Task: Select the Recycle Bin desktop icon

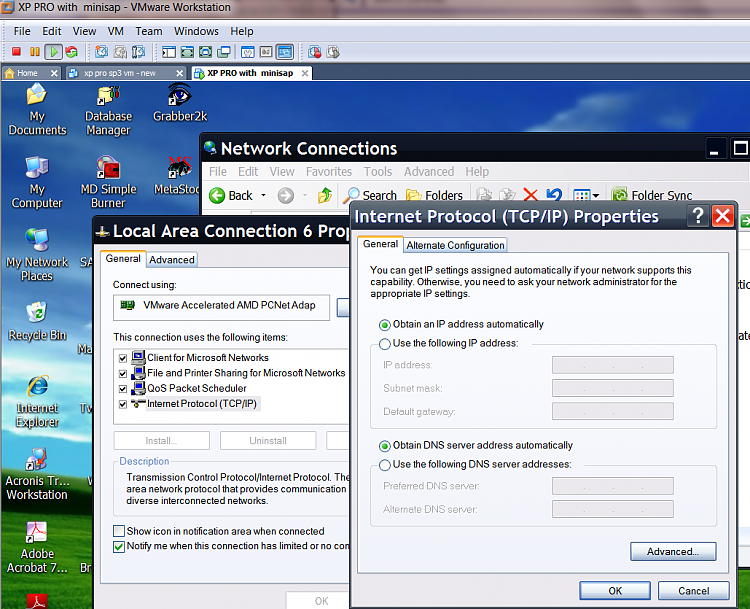Action: (37, 321)
